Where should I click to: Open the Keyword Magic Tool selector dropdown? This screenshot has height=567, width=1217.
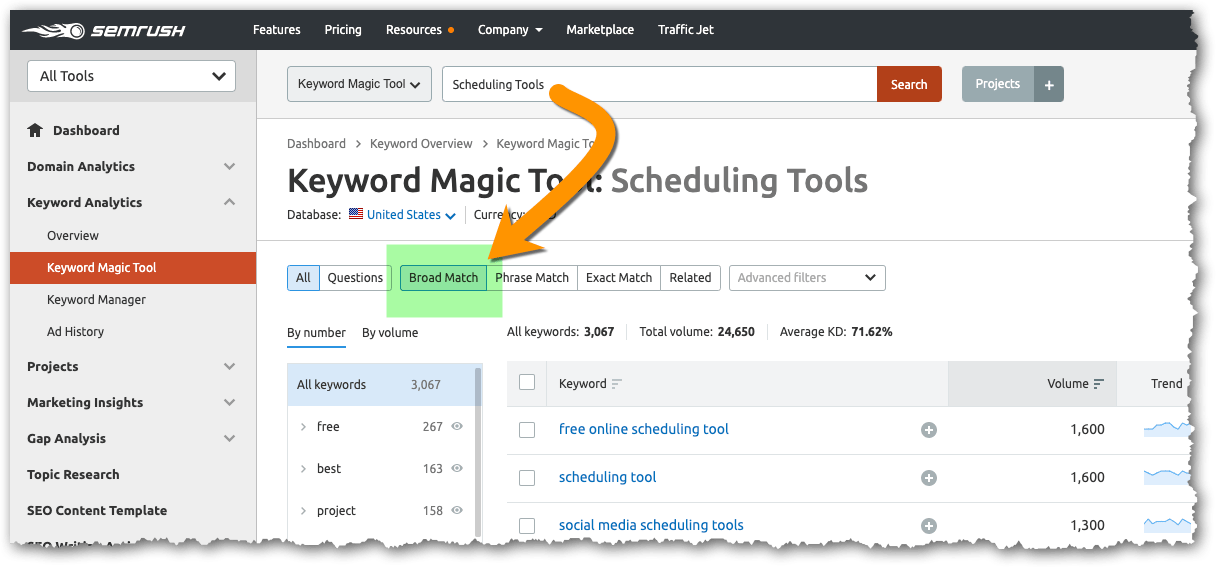coord(359,84)
